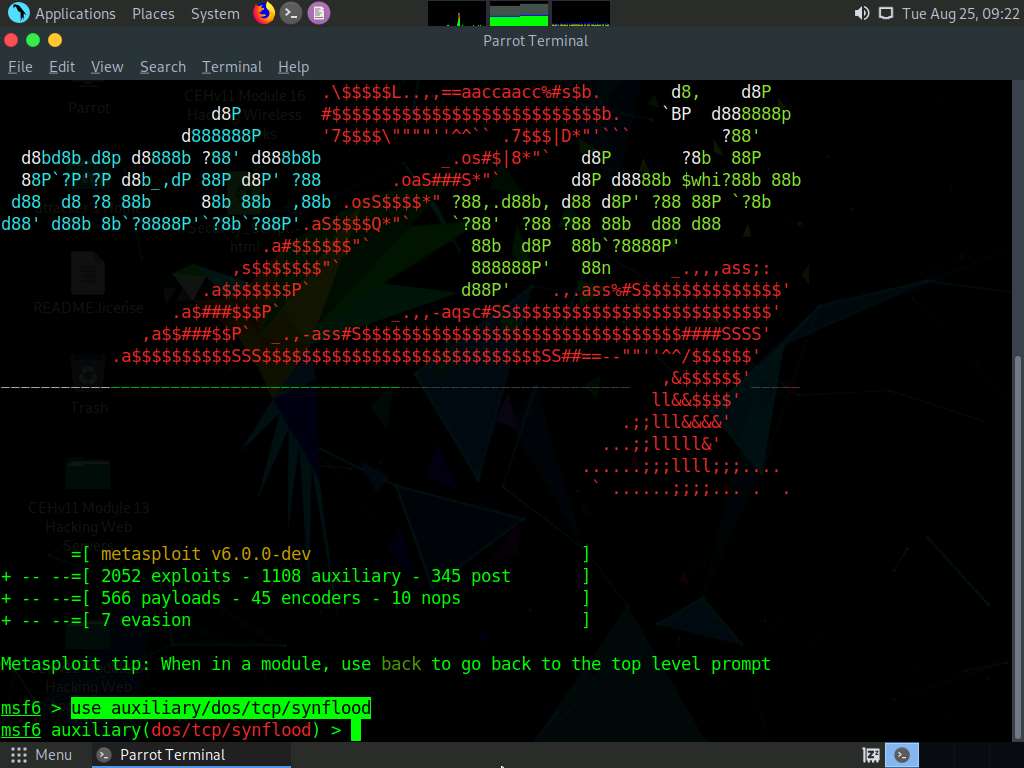Open the File menu
Image resolution: width=1024 pixels, height=768 pixels.
[x=20, y=67]
